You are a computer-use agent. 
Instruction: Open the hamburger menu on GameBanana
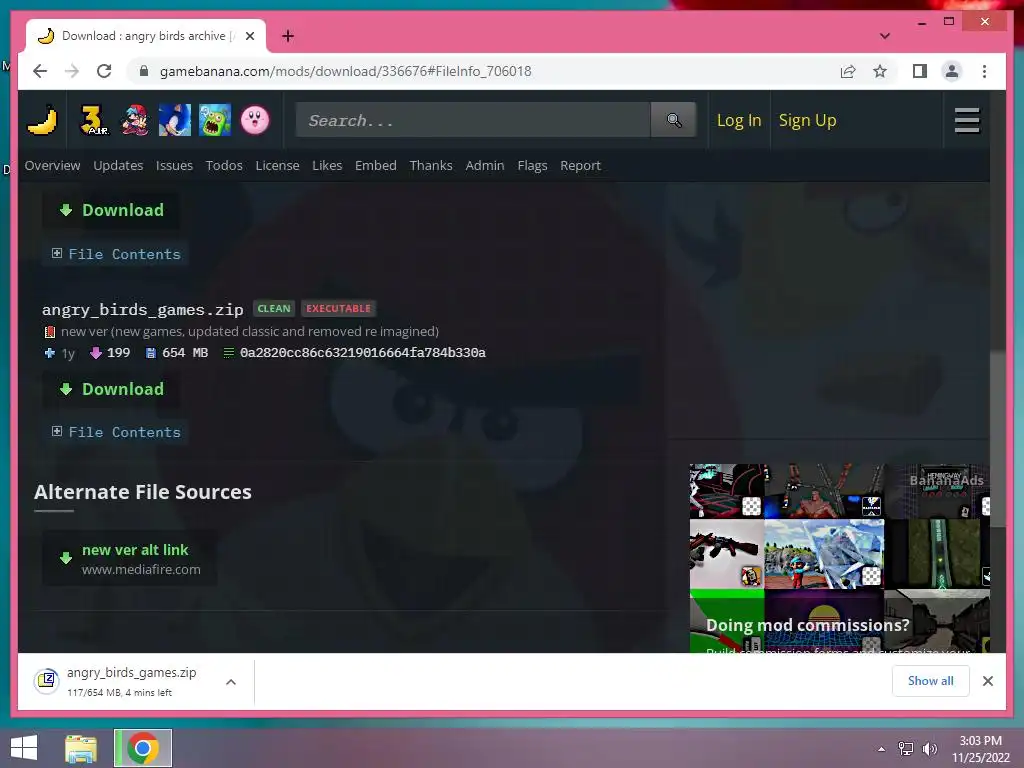[967, 120]
